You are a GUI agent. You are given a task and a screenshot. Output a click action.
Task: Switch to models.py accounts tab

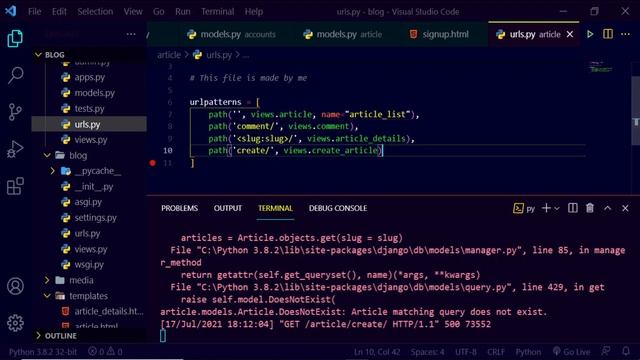coord(231,34)
